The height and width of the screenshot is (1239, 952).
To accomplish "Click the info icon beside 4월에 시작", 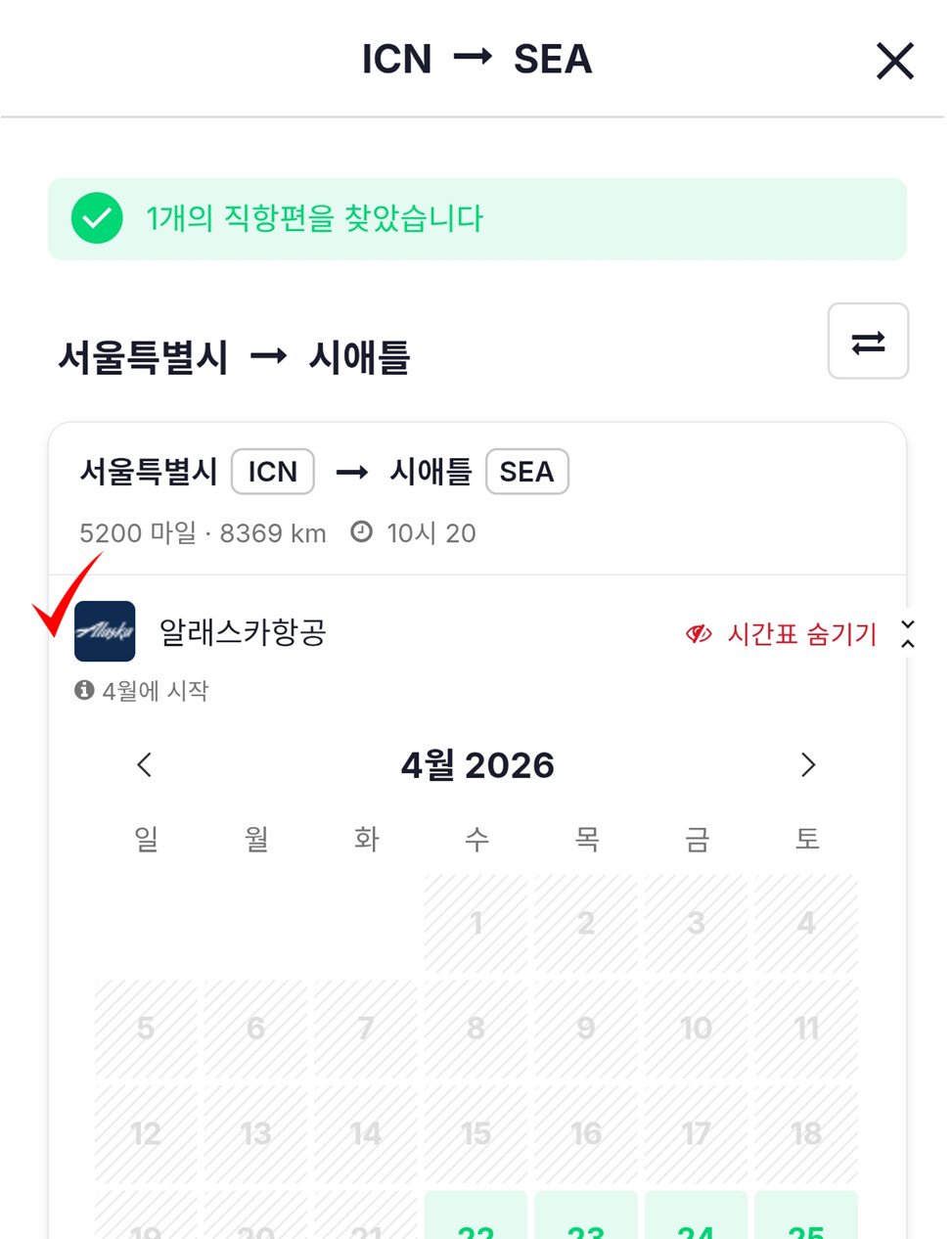I will tap(84, 690).
